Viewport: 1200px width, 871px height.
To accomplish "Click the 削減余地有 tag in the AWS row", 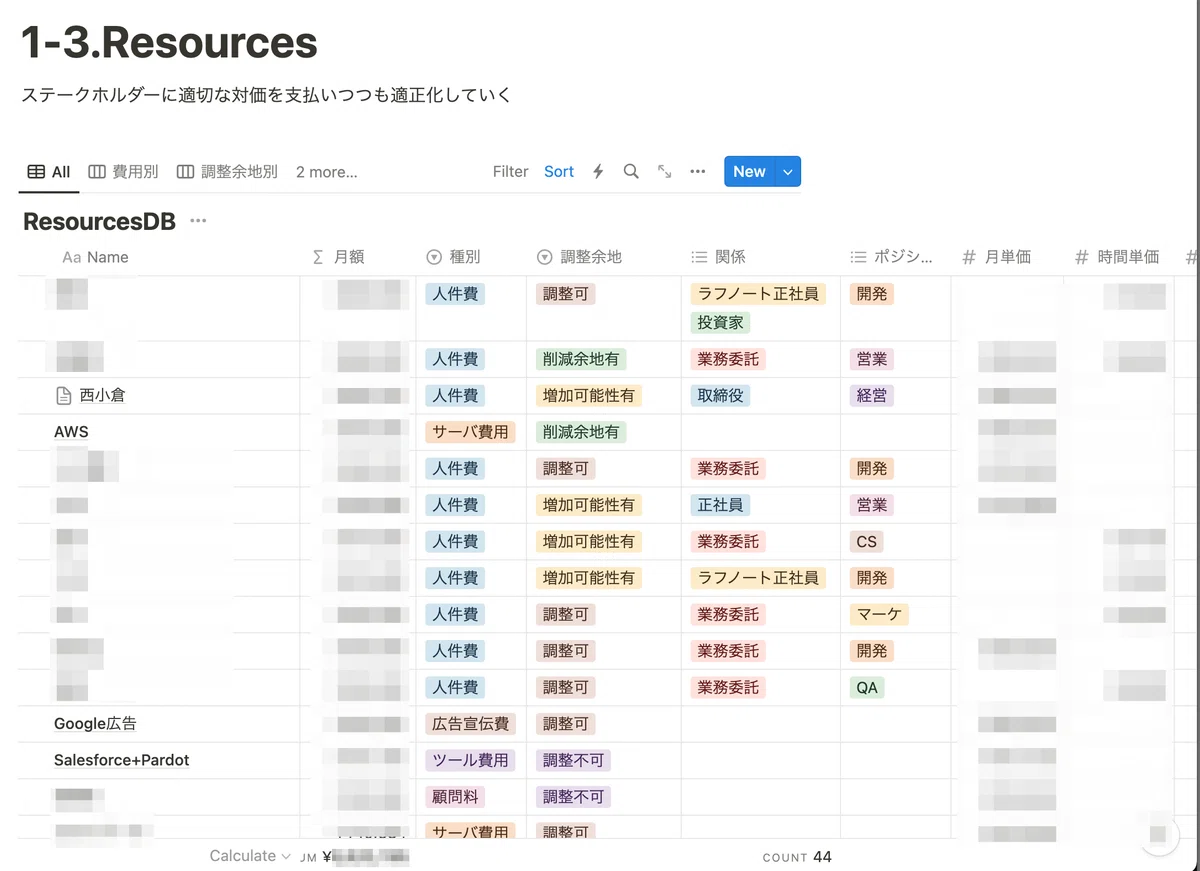I will click(581, 432).
